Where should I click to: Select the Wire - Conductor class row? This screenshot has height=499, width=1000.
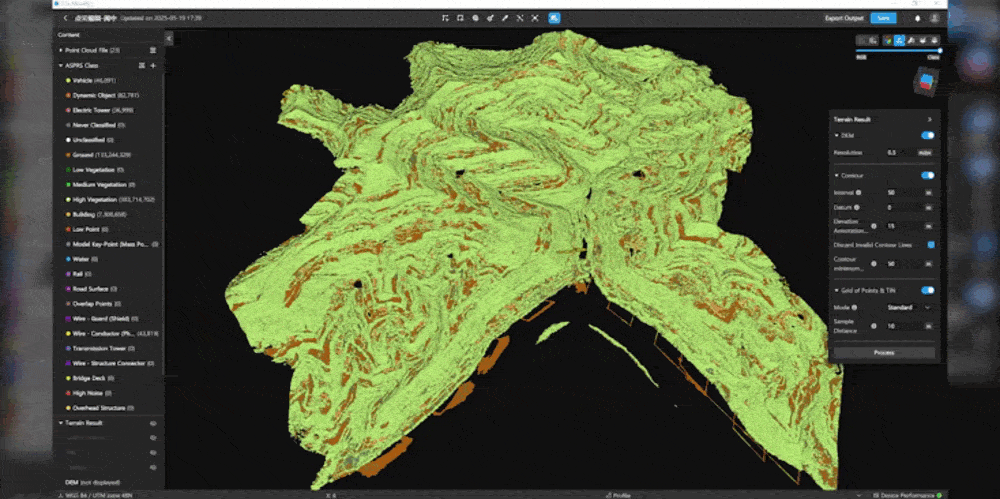(107, 333)
